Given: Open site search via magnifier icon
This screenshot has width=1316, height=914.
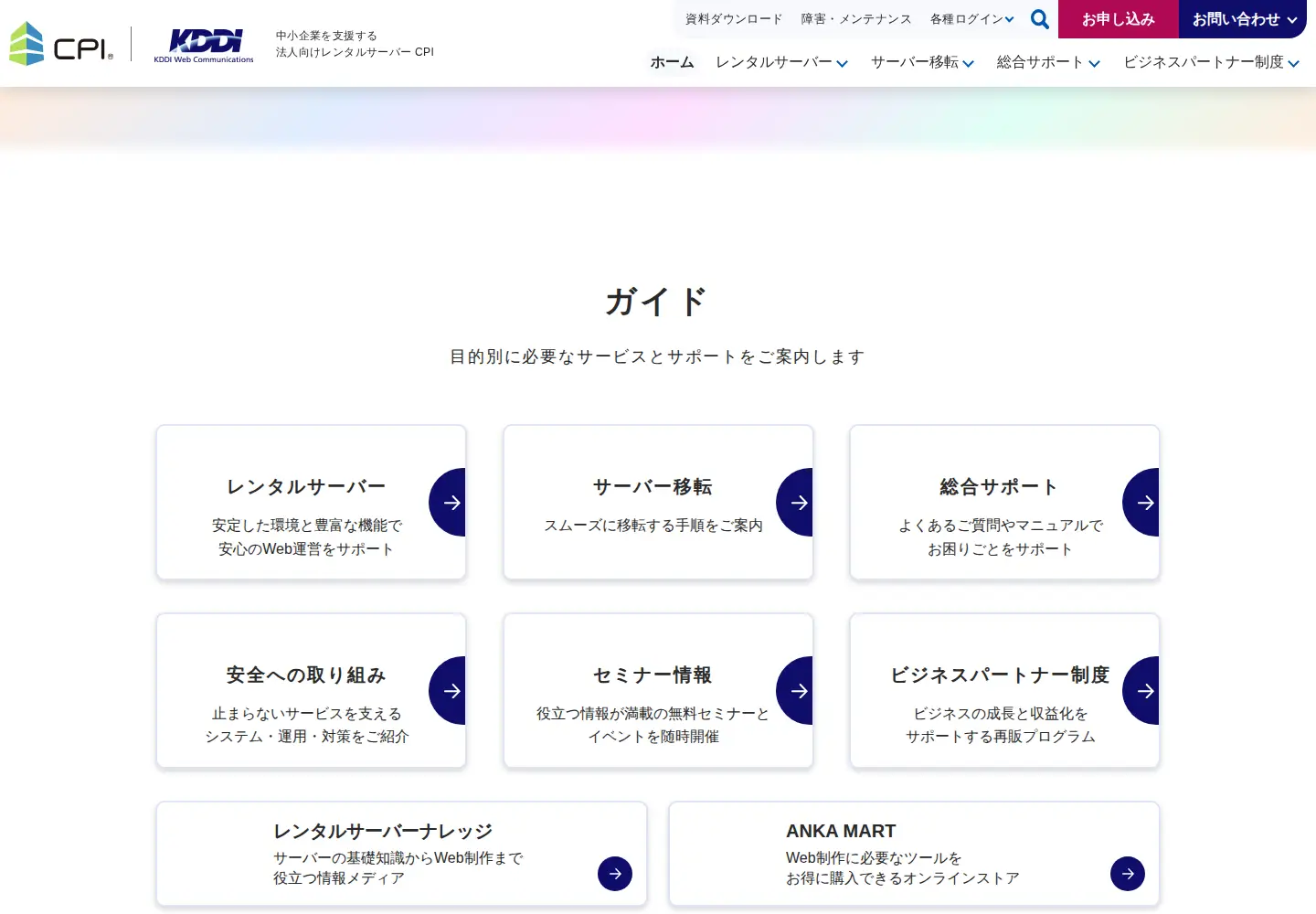Looking at the screenshot, I should [x=1040, y=19].
